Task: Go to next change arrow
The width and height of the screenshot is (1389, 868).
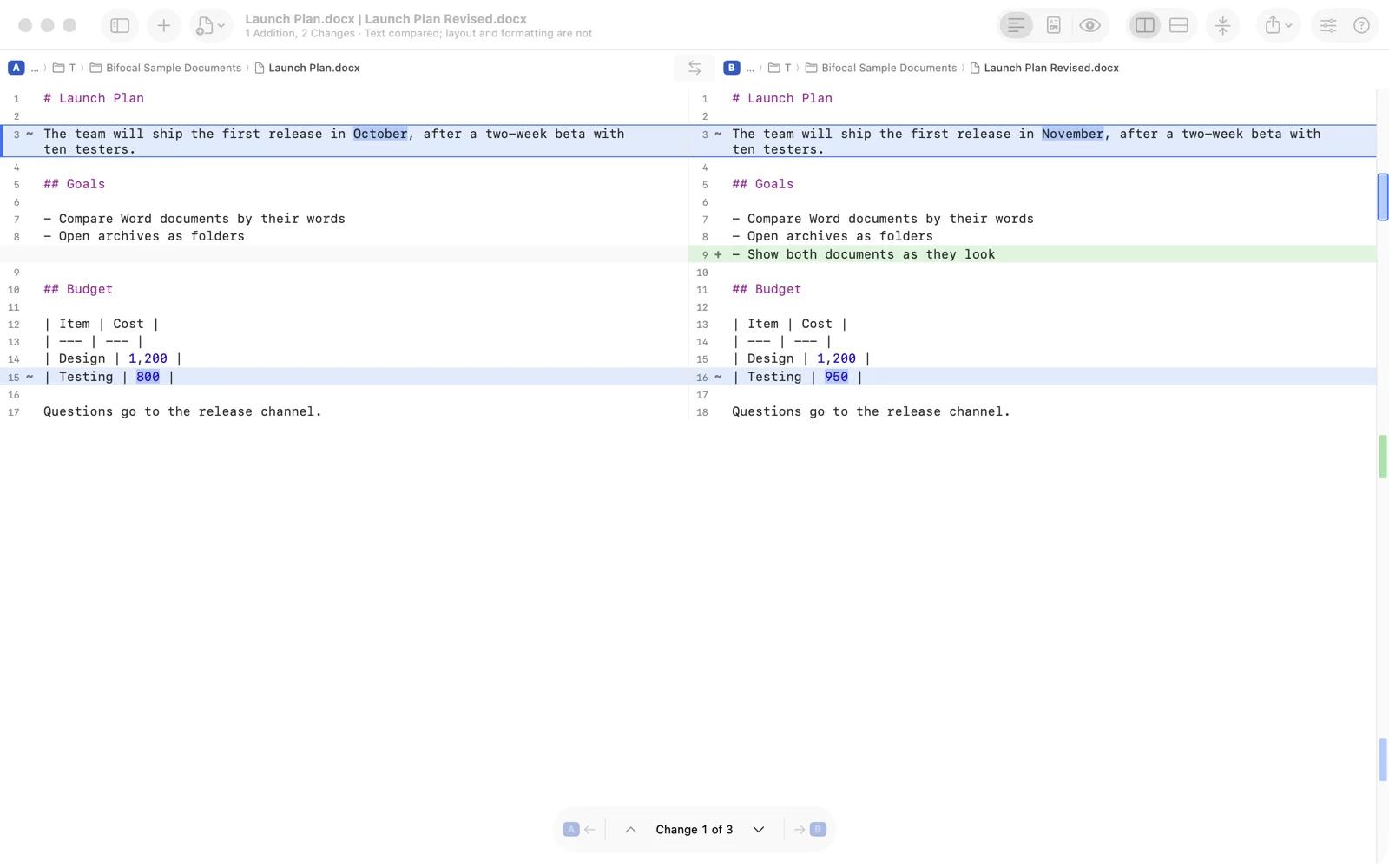Action: (759, 830)
